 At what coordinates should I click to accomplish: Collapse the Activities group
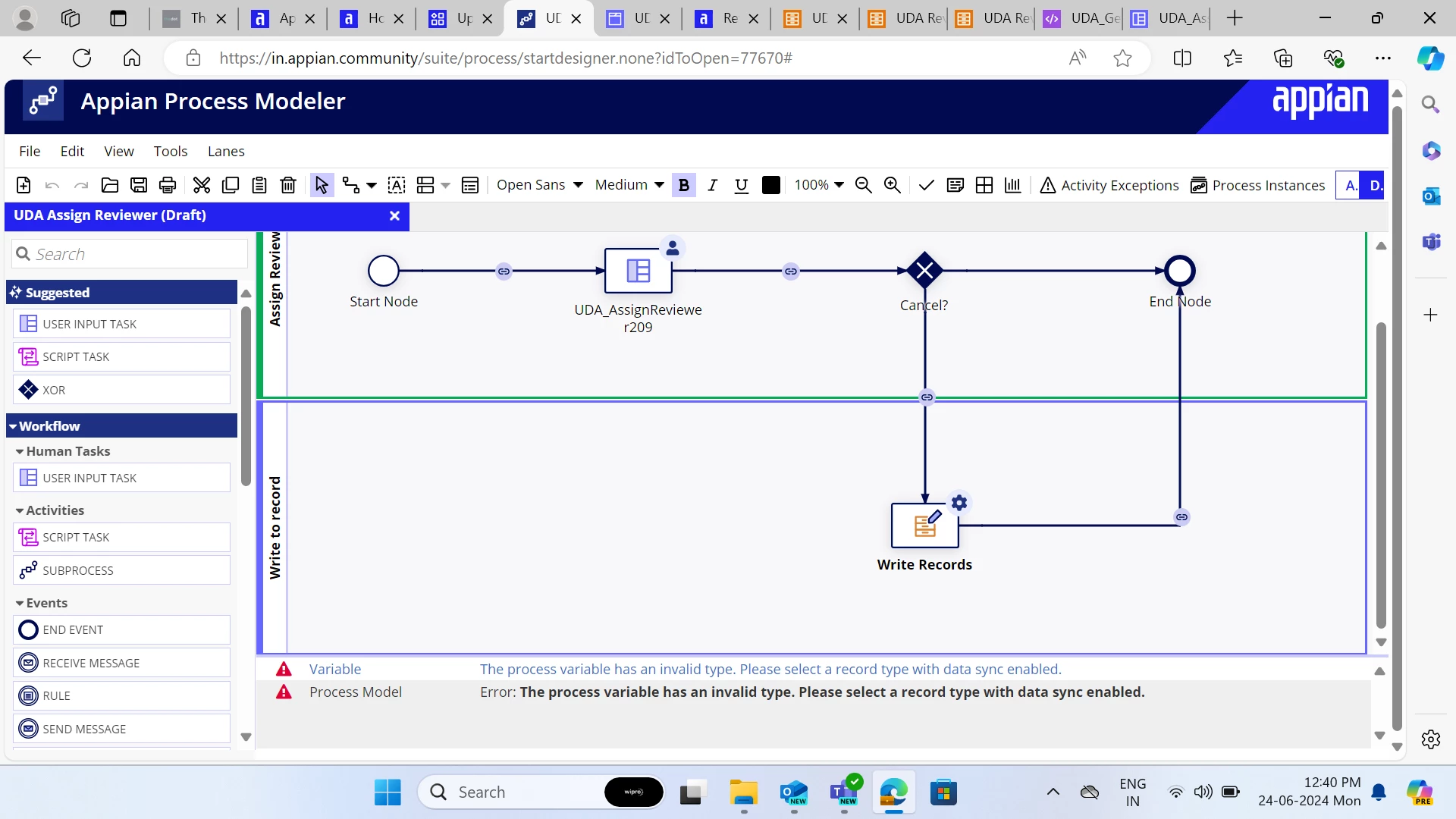[49, 510]
